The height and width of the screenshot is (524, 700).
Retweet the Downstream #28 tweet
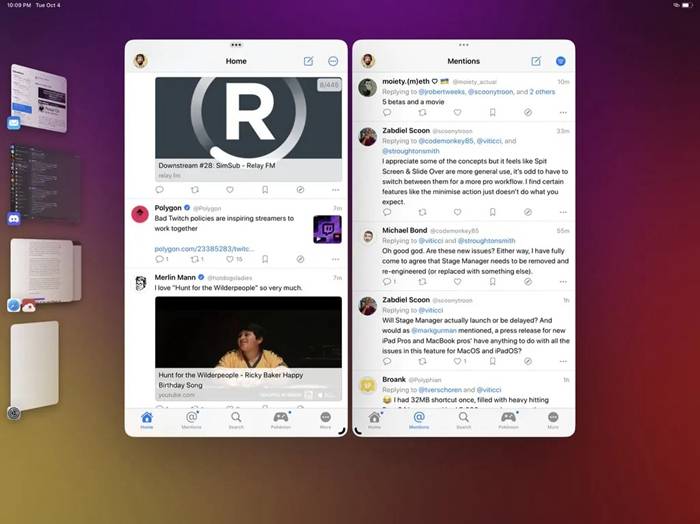195,190
